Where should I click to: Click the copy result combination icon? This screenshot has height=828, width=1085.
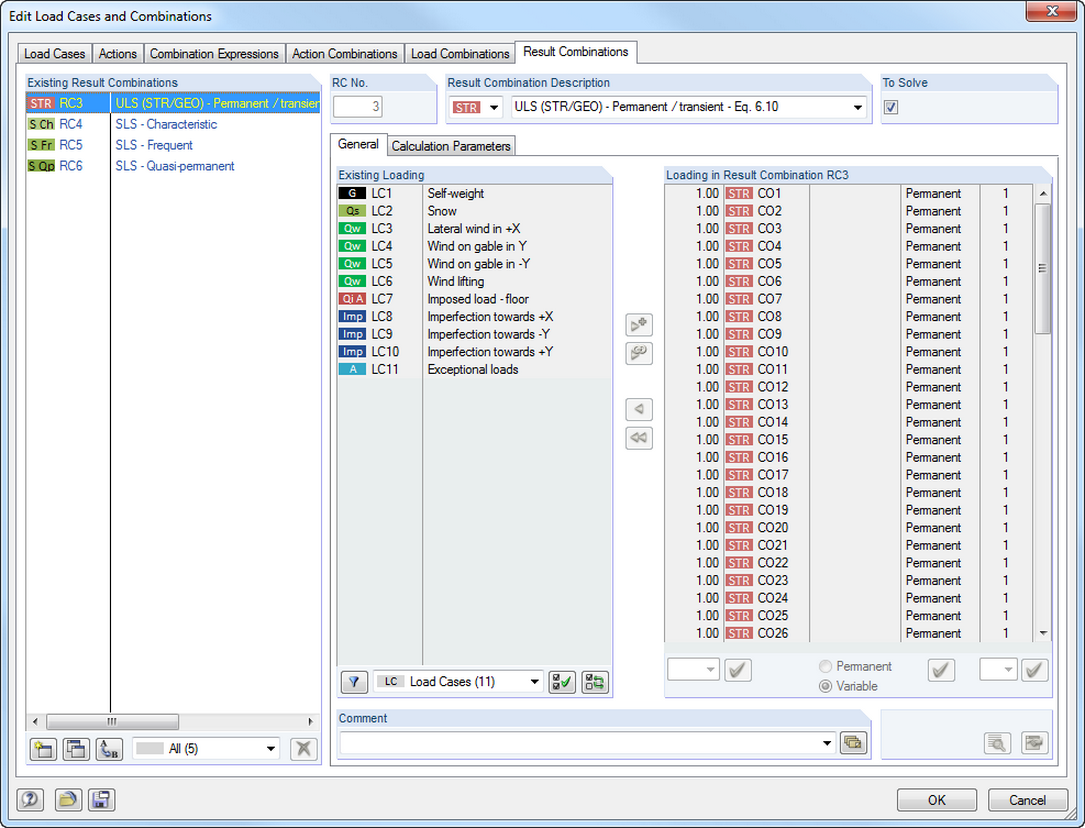click(76, 748)
